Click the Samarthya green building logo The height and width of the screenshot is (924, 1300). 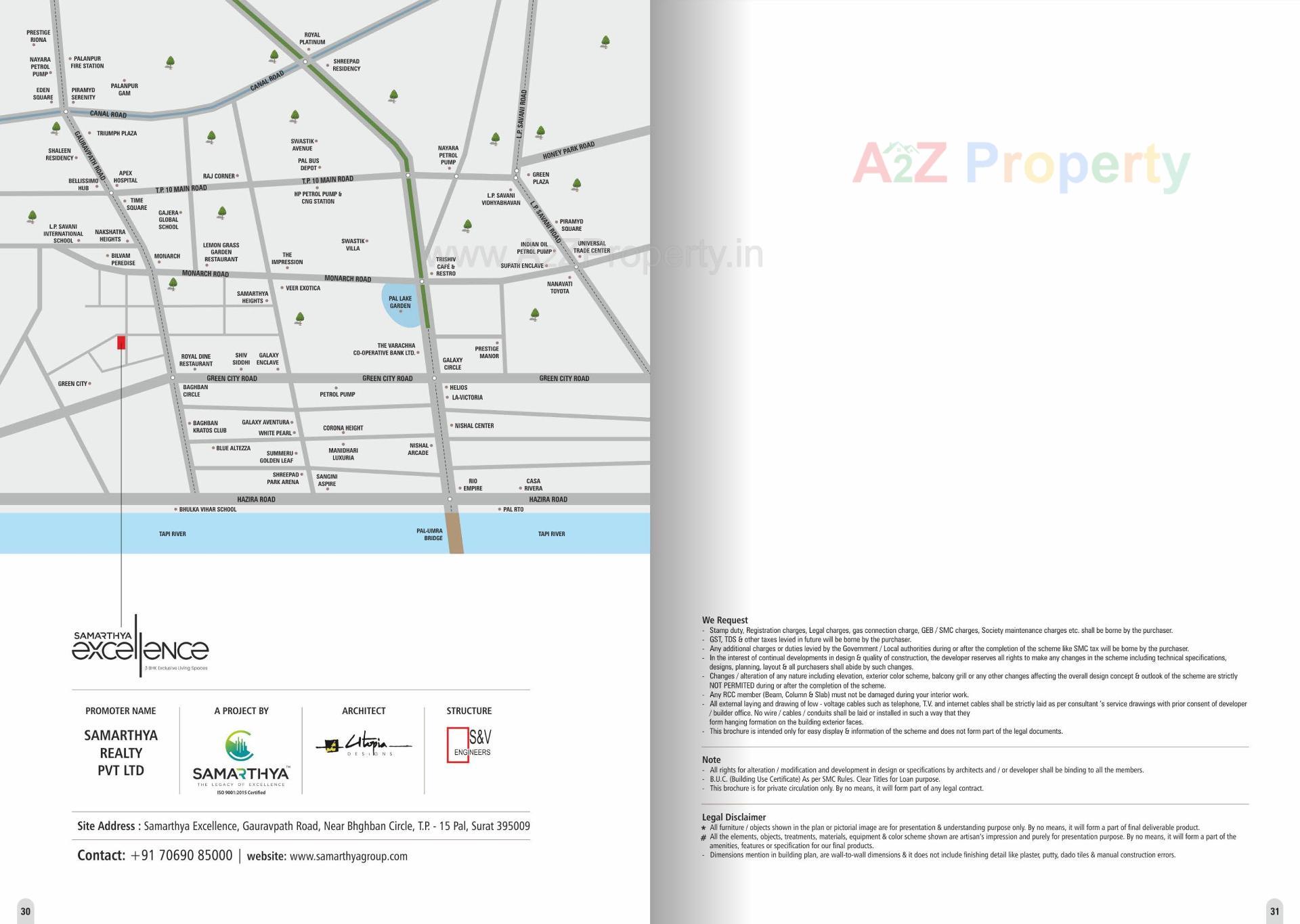click(240, 746)
